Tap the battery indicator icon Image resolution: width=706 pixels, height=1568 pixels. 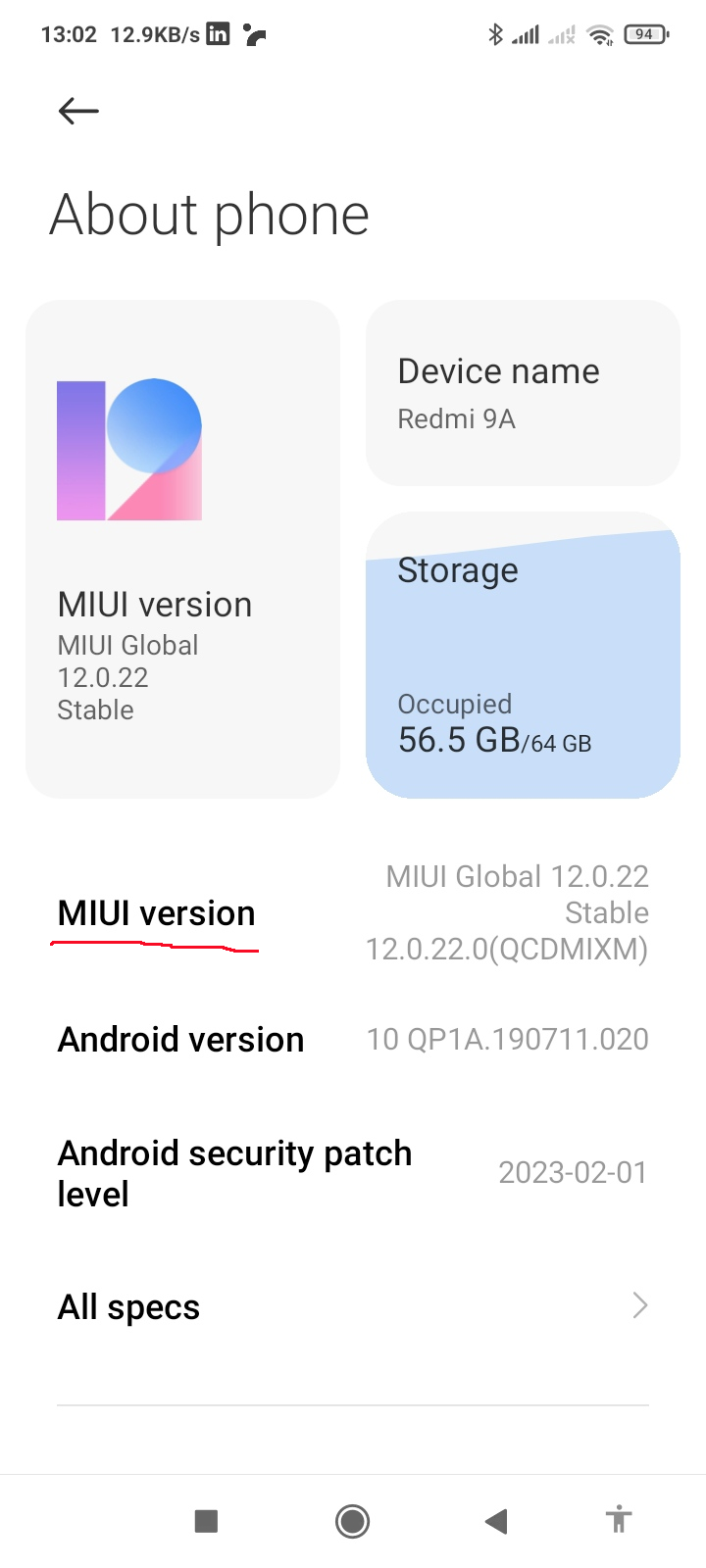(x=645, y=34)
